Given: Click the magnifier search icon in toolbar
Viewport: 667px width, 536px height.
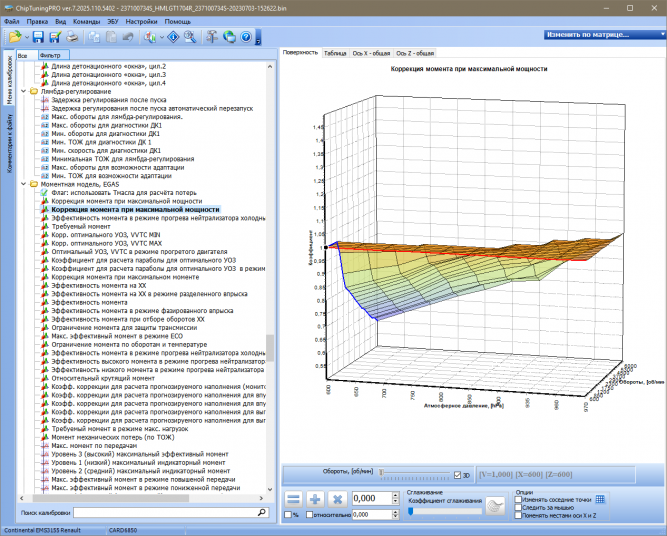Looking at the screenshot, I should [x=190, y=37].
